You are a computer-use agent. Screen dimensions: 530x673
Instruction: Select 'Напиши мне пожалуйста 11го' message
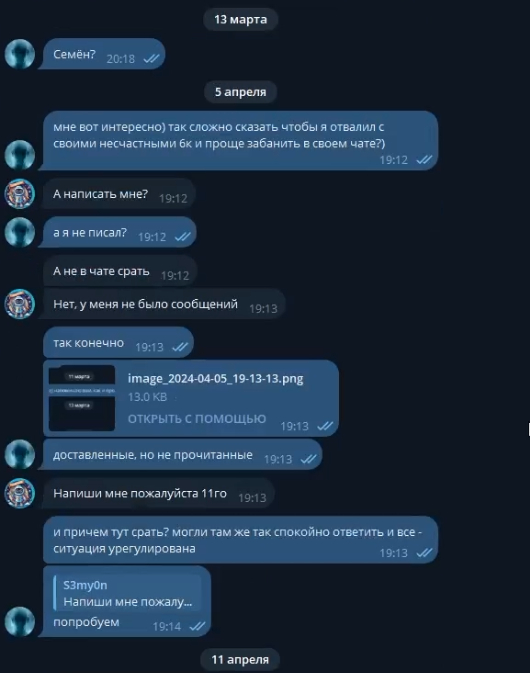pos(157,493)
